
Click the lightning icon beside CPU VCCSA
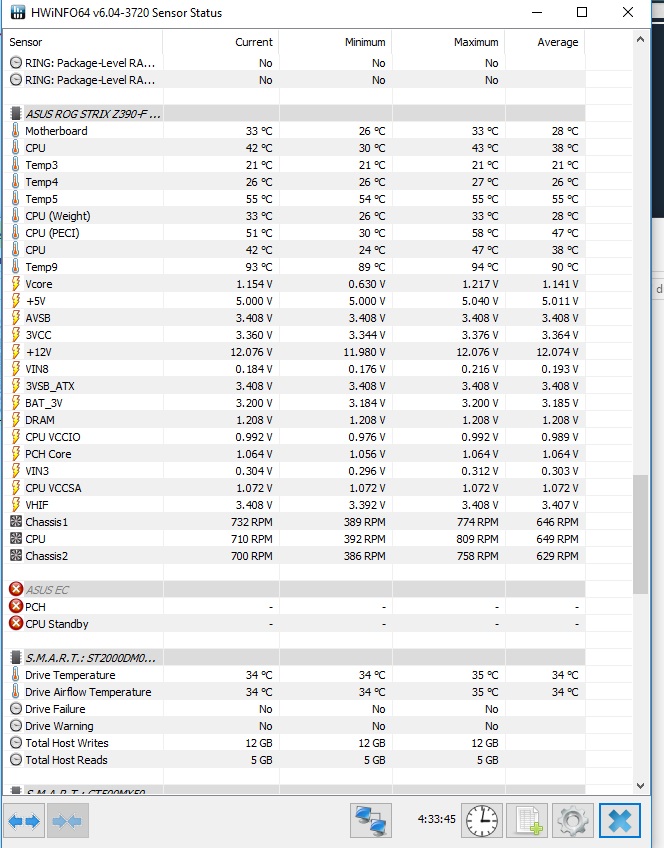point(16,488)
